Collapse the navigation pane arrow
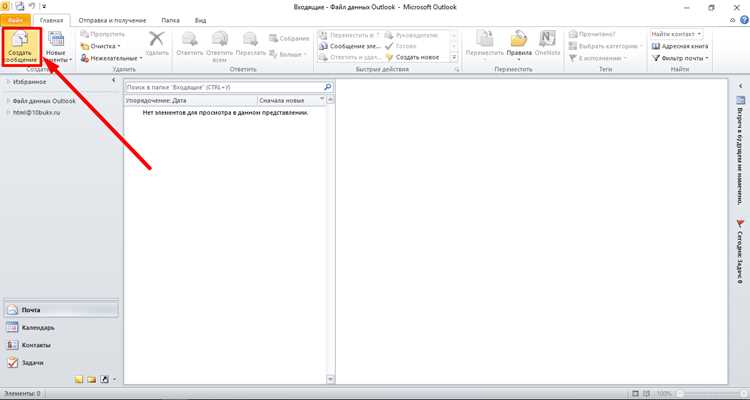 click(114, 80)
